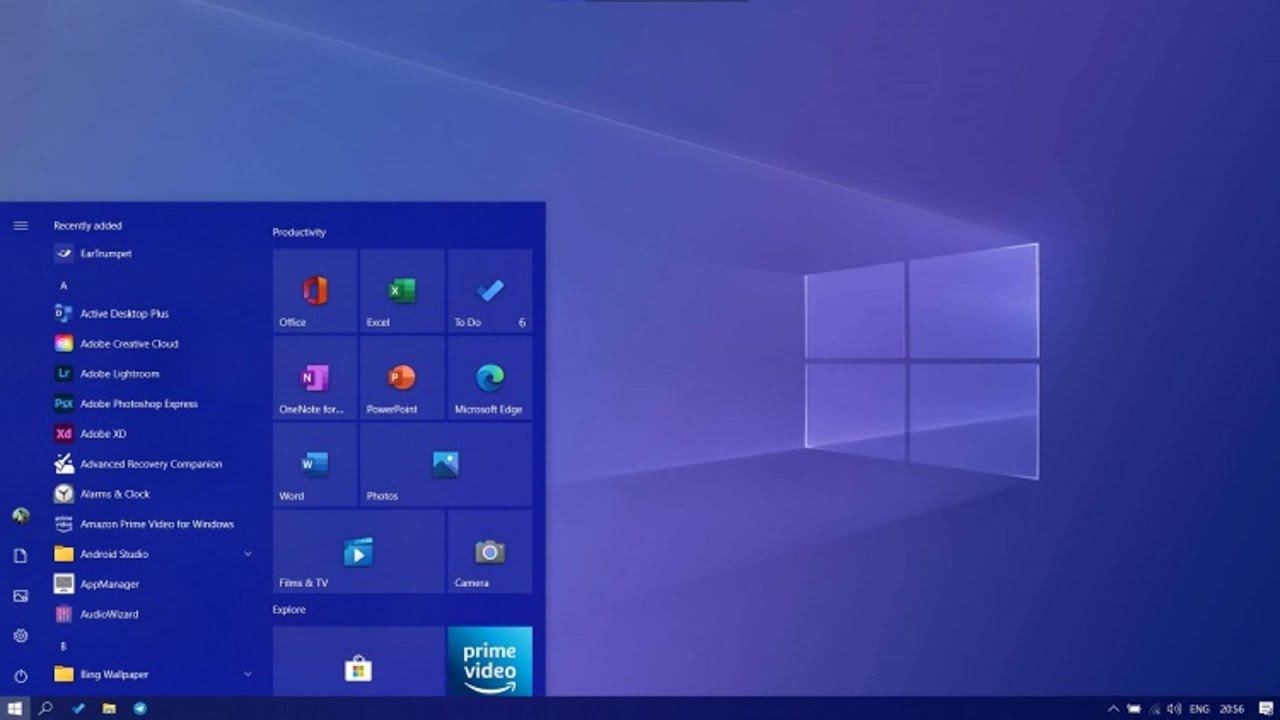Open user account picture in Start

pyautogui.click(x=20, y=516)
